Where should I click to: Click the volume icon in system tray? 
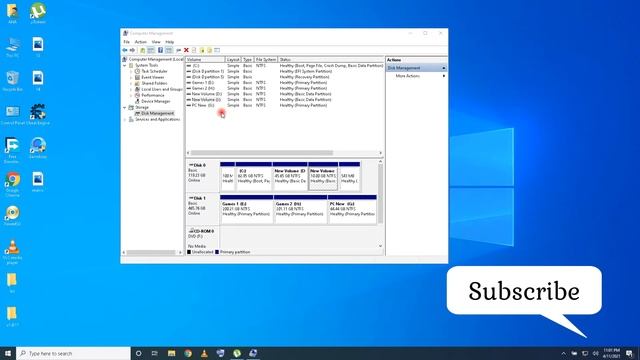click(x=596, y=353)
